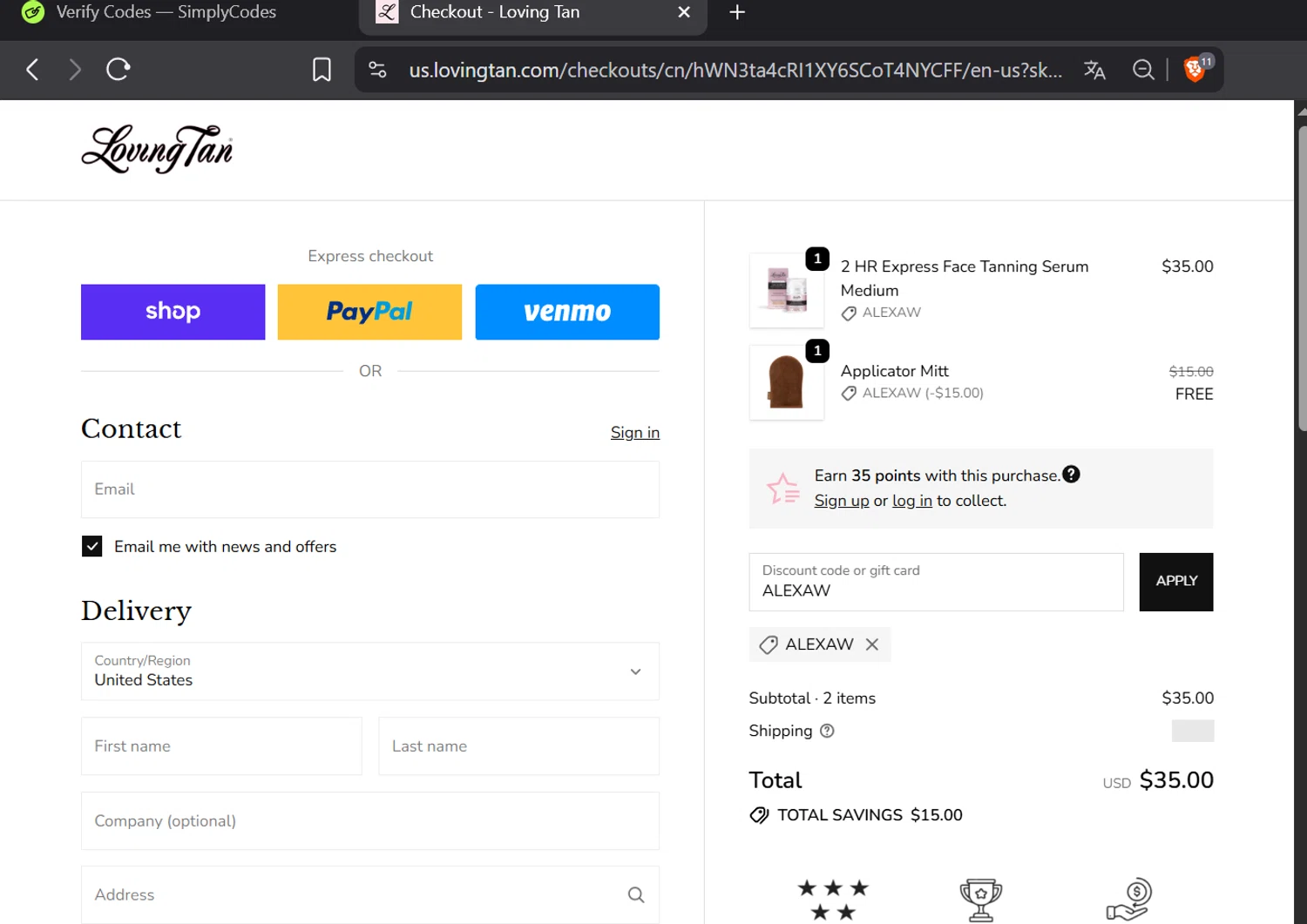Reload the checkout page
The width and height of the screenshot is (1307, 924).
[118, 70]
